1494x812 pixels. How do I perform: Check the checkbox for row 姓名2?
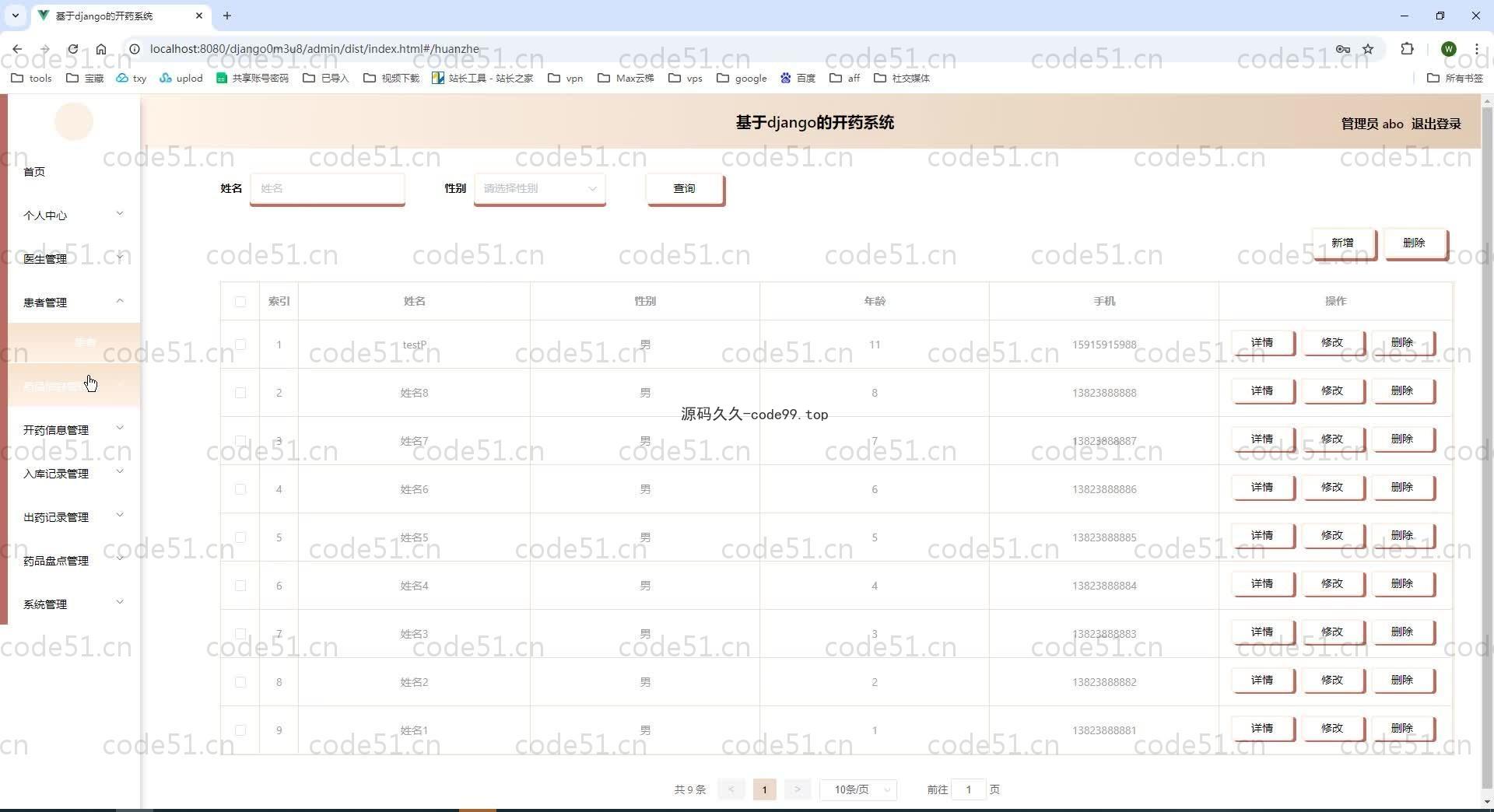point(240,682)
